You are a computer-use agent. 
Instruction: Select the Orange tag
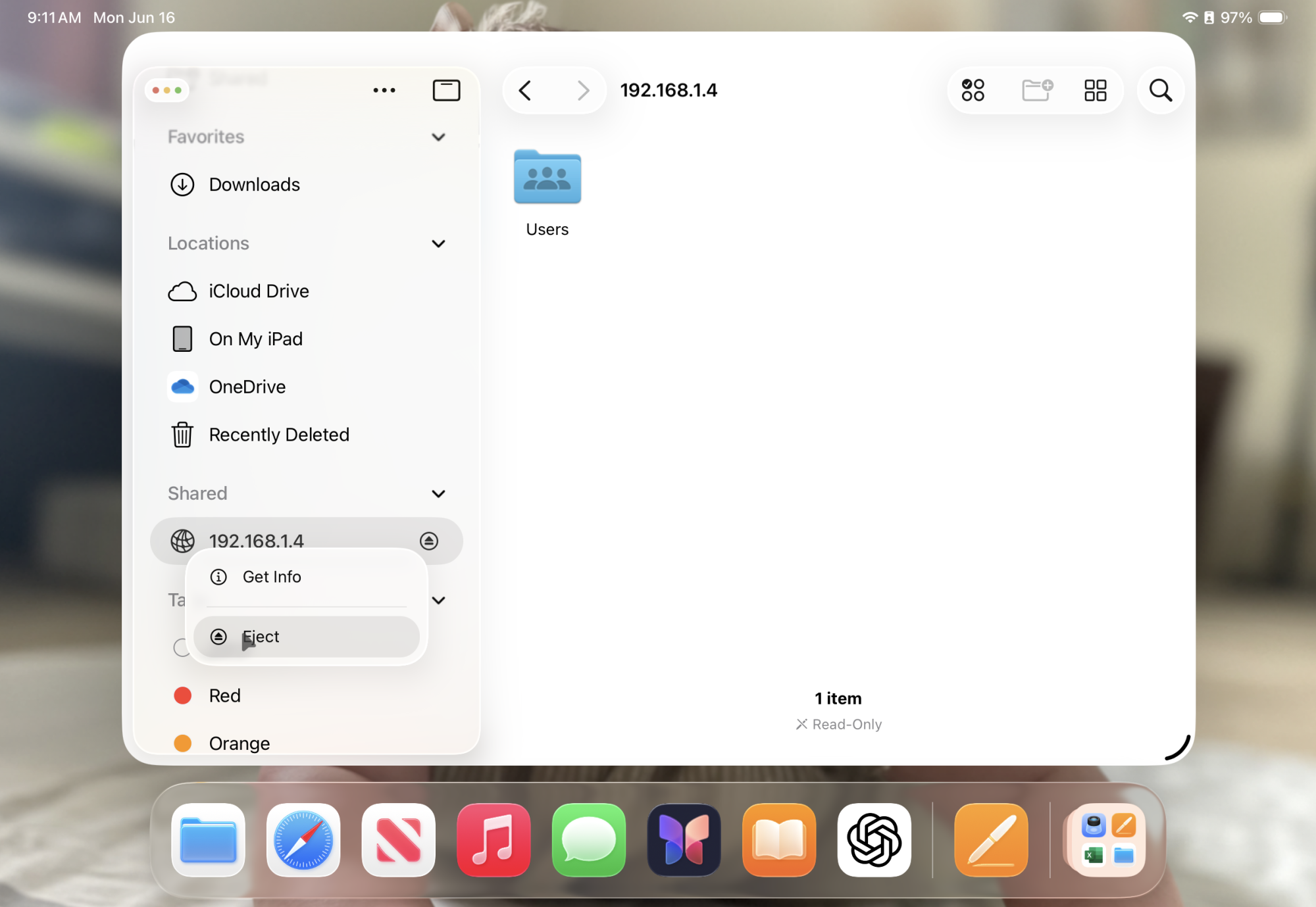coord(239,743)
